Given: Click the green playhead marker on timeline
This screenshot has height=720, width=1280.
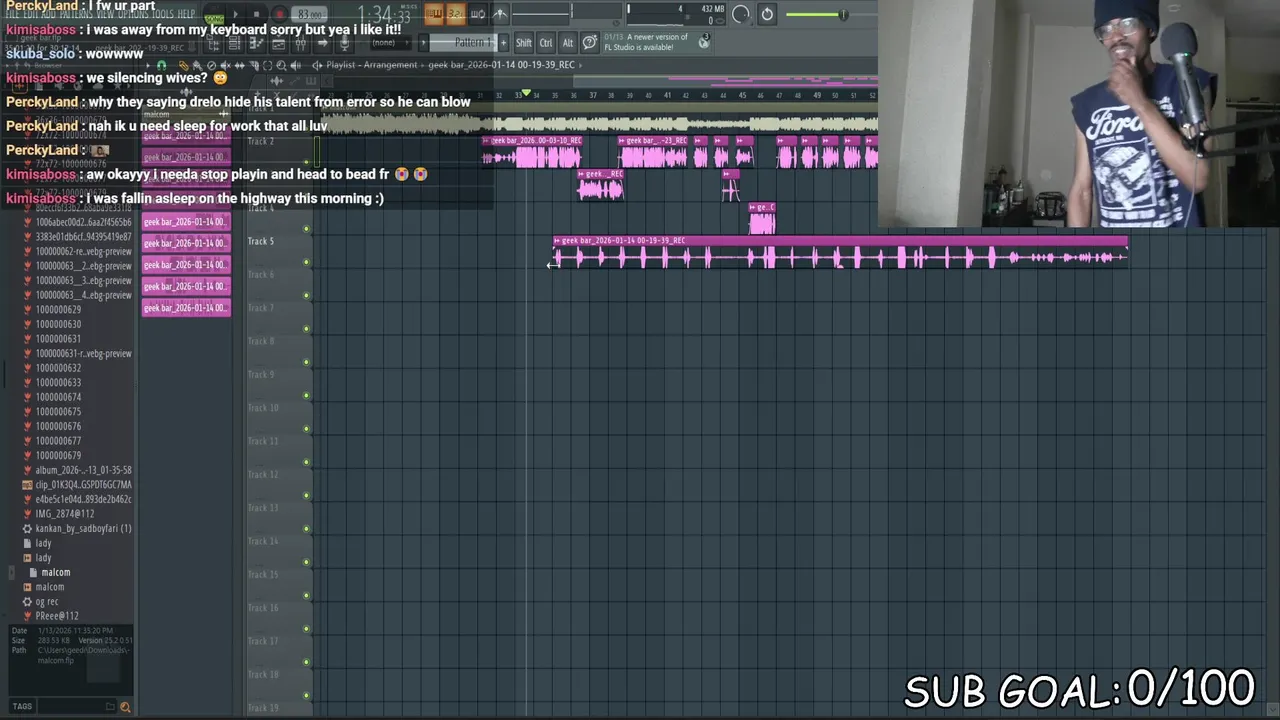Looking at the screenshot, I should tap(527, 93).
